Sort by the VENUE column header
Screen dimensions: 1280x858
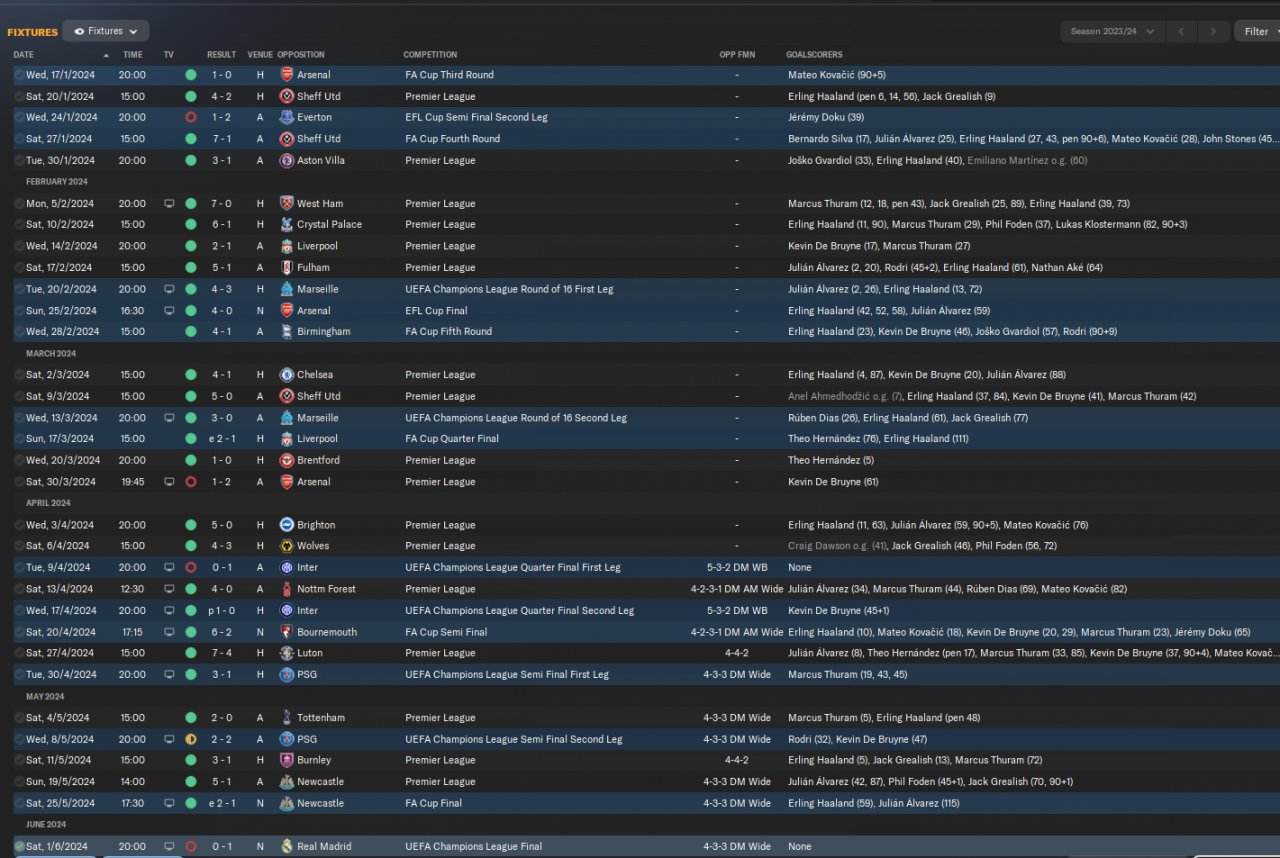(260, 55)
